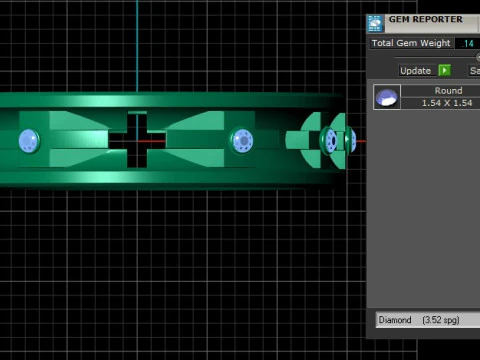Click the 1.54 X 1.54 gem size

pyautogui.click(x=447, y=103)
